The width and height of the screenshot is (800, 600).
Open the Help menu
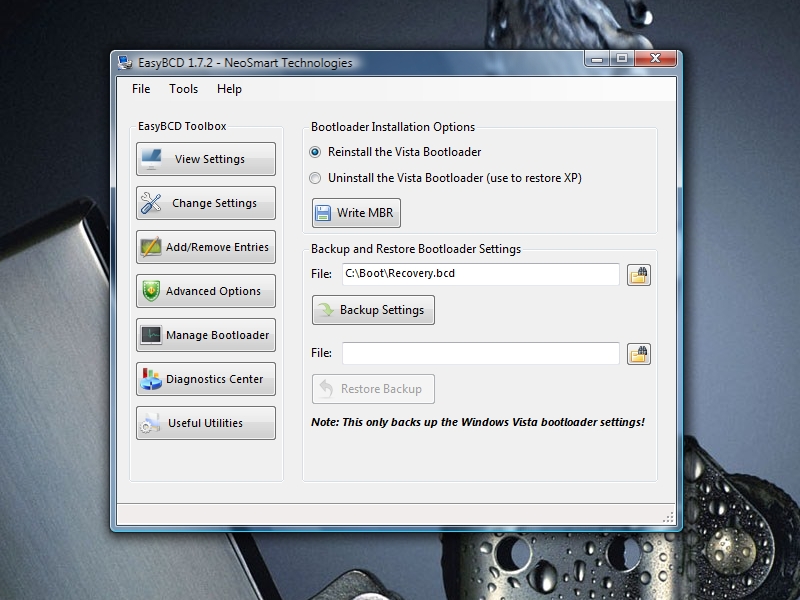229,89
